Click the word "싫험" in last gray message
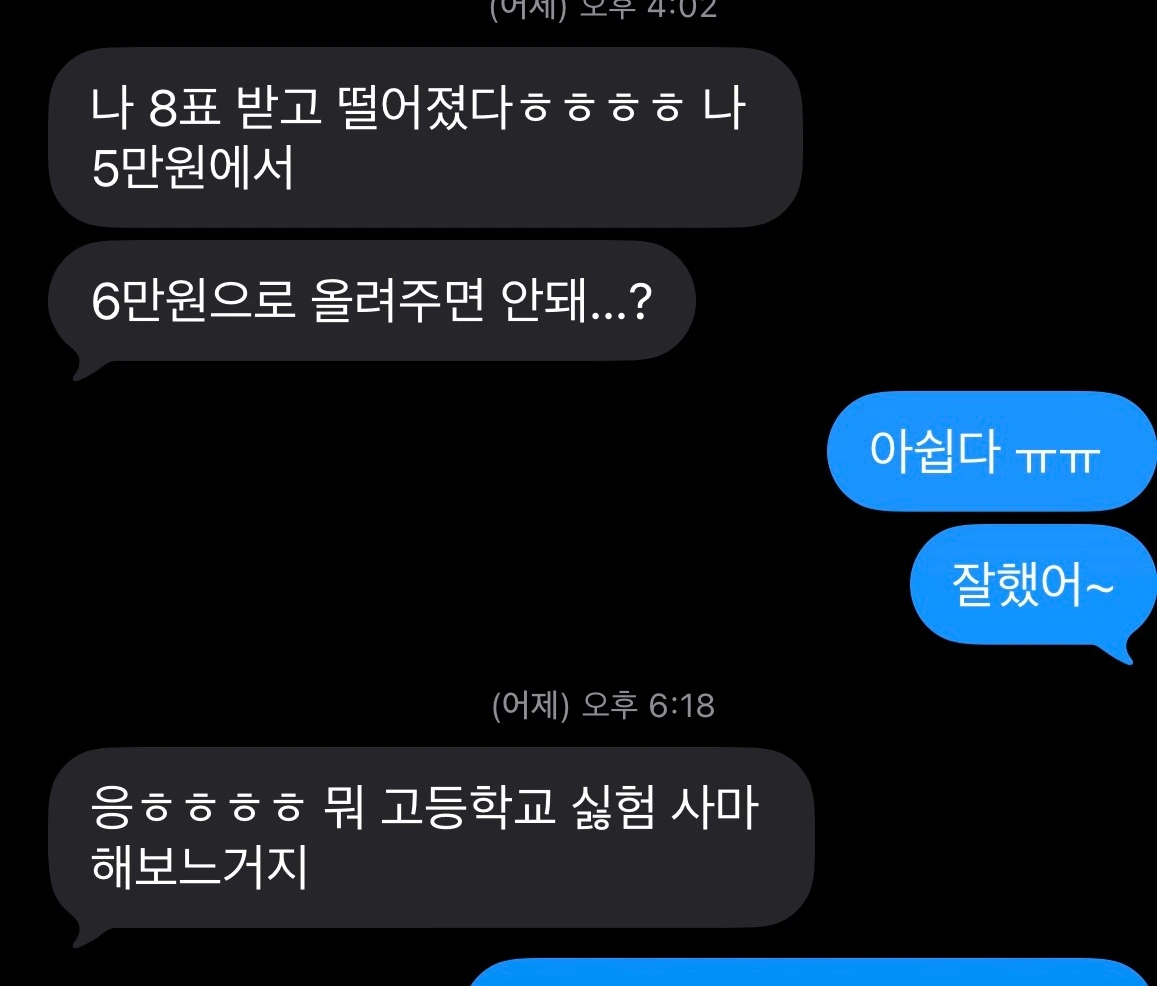 pos(614,807)
